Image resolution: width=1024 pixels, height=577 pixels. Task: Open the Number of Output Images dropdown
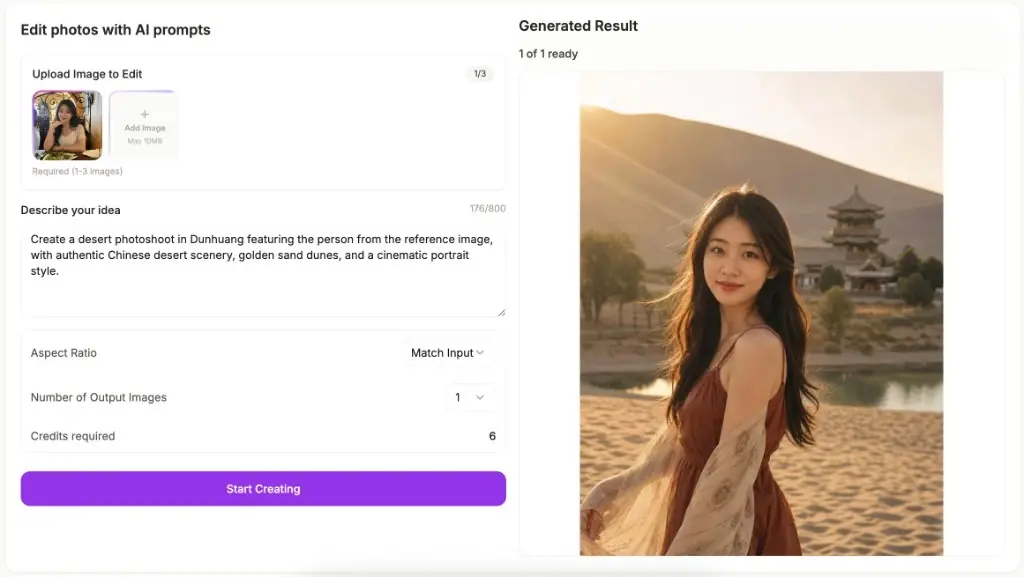[470, 398]
